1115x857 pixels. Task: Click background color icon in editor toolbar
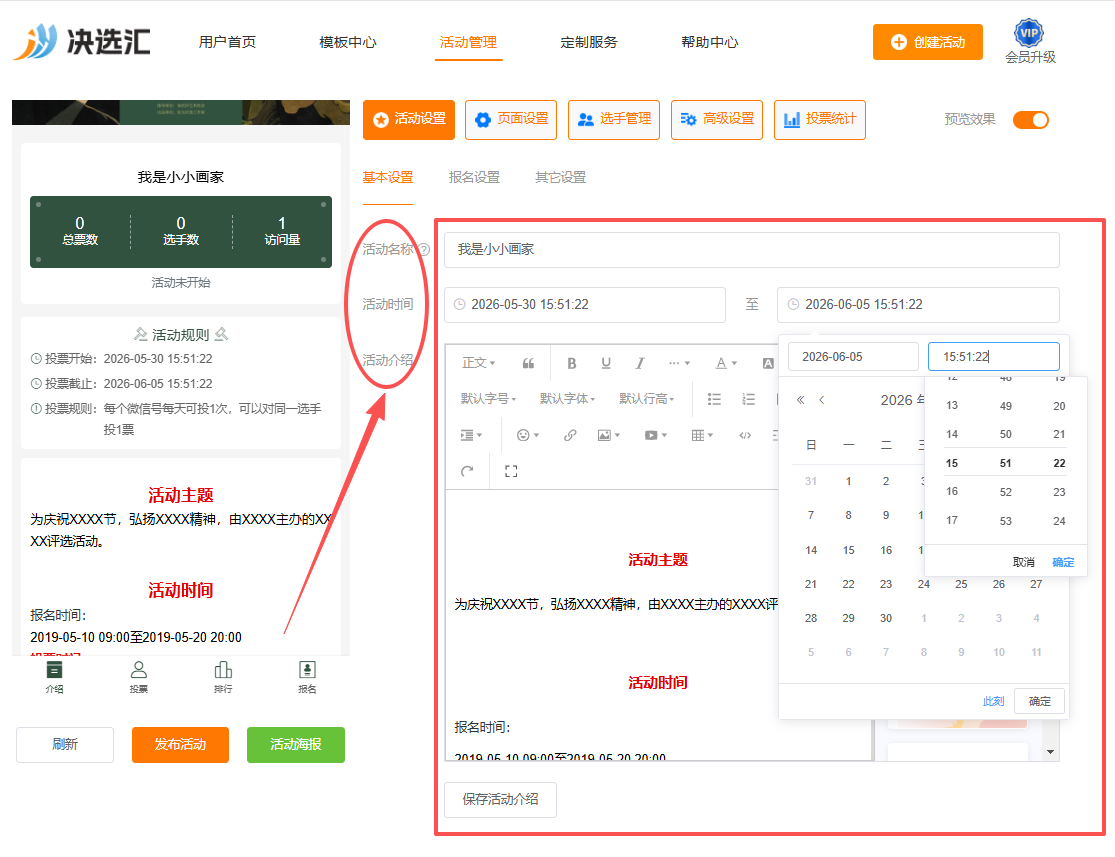[x=768, y=363]
